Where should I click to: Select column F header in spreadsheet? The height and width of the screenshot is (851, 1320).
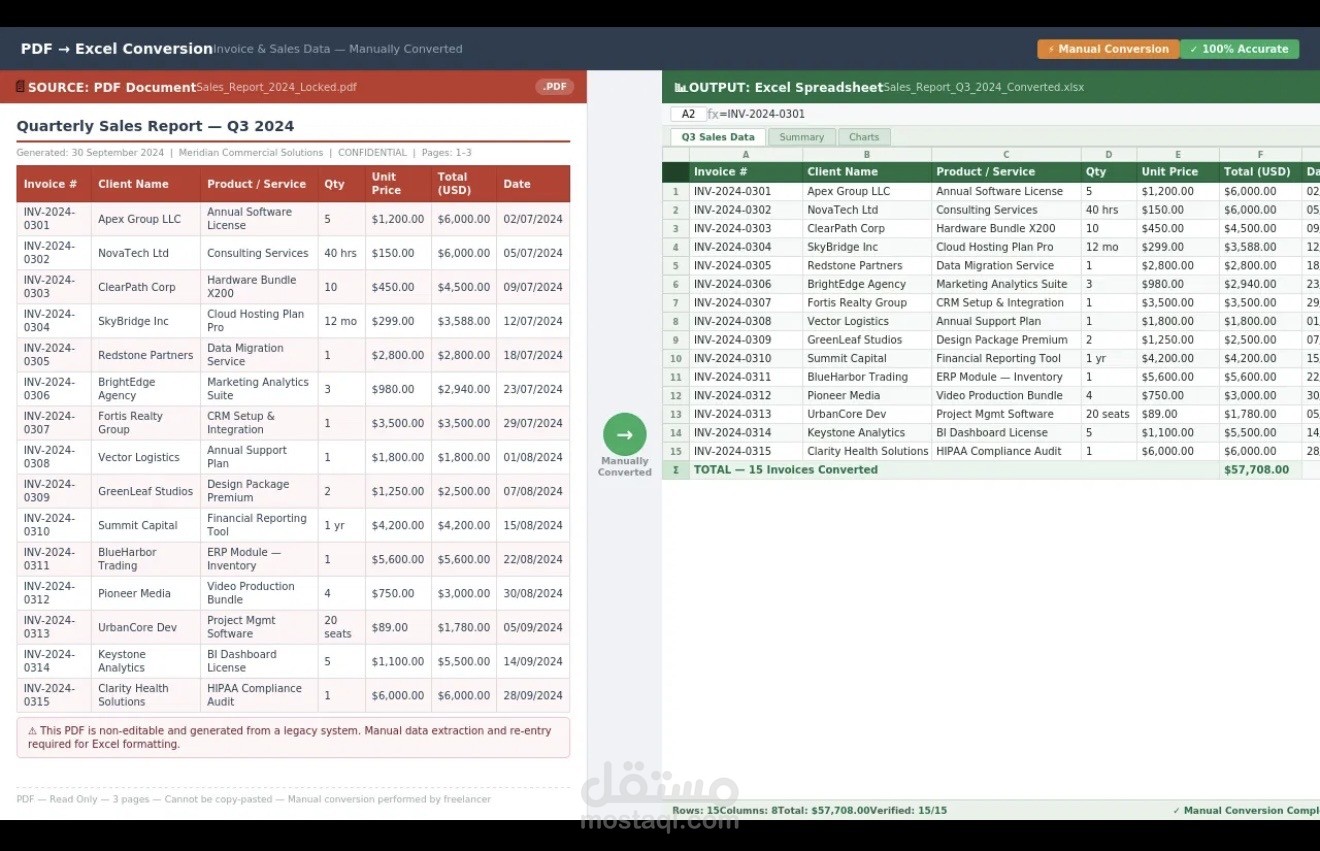click(1260, 155)
